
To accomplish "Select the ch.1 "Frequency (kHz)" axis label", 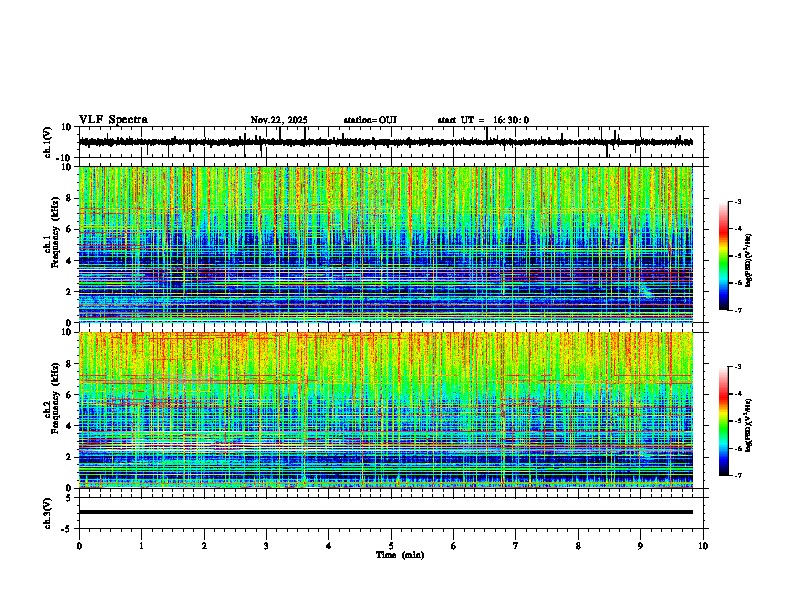I will pos(55,231).
